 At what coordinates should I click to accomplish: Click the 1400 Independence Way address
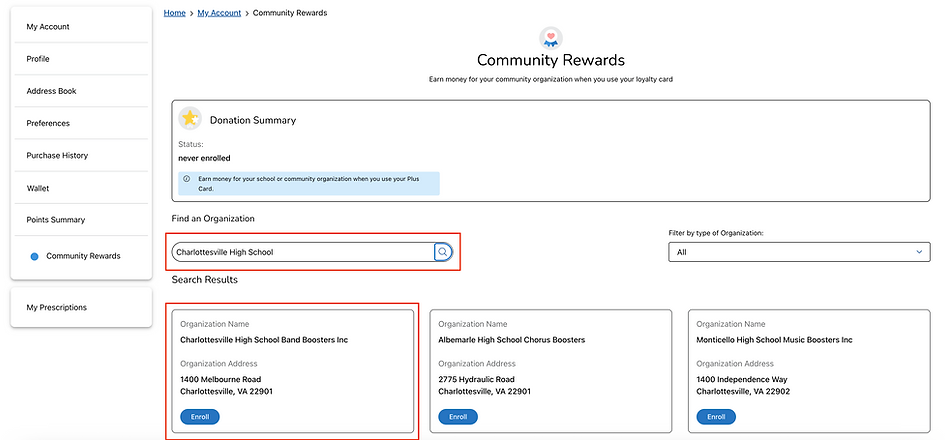click(x=742, y=380)
